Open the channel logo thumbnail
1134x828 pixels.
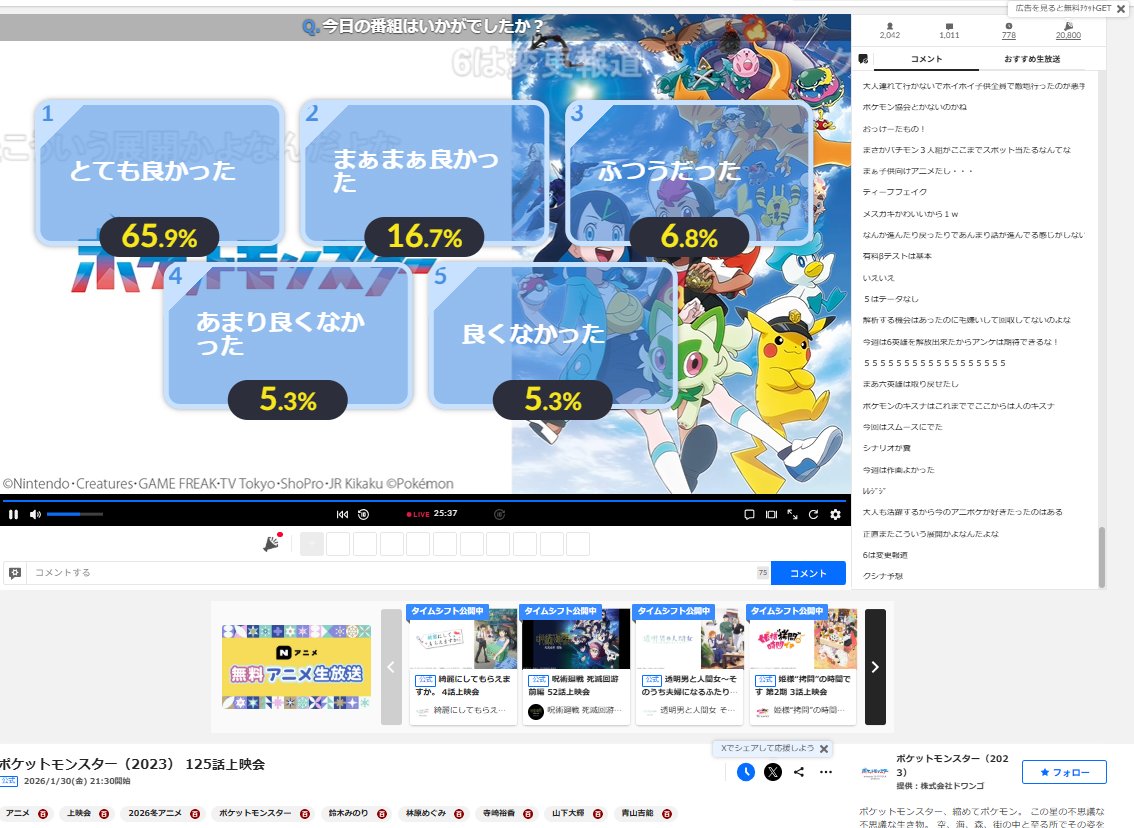point(875,772)
